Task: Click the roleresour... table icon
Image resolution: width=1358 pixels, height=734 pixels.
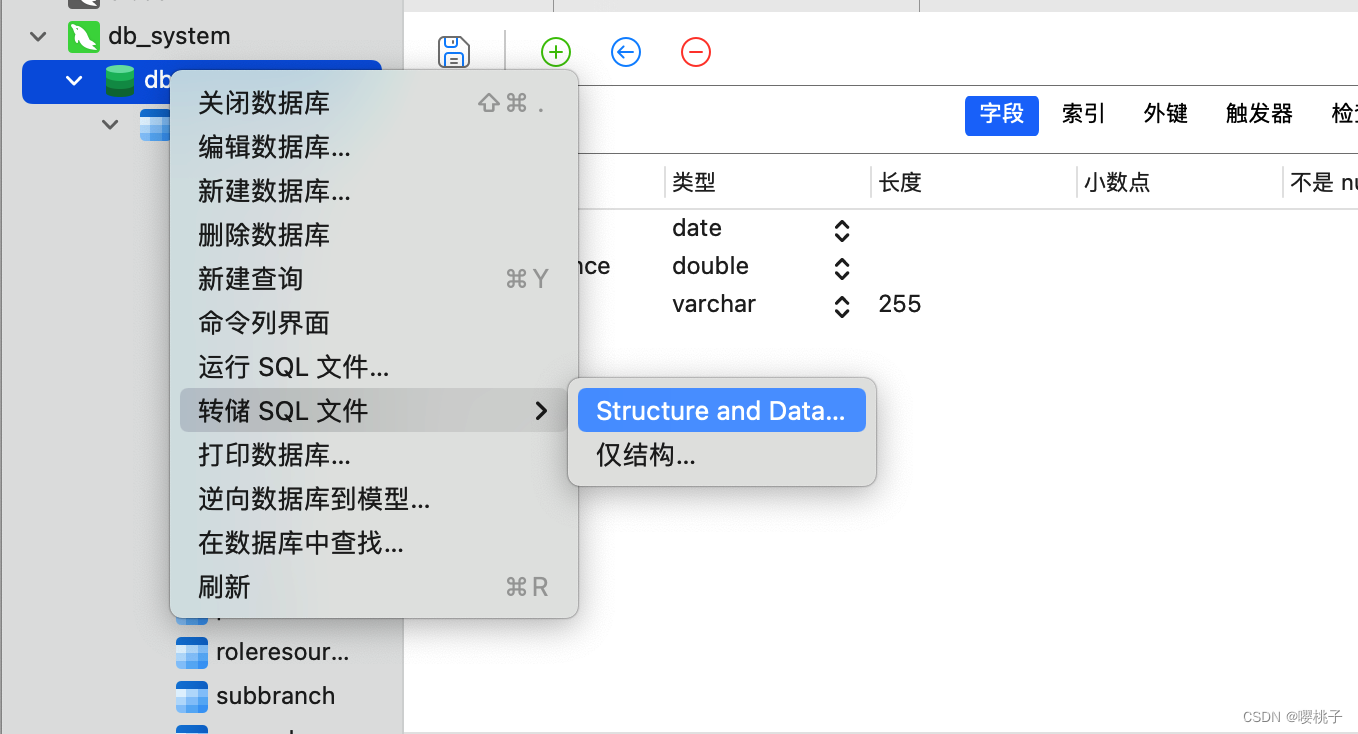Action: click(x=192, y=653)
